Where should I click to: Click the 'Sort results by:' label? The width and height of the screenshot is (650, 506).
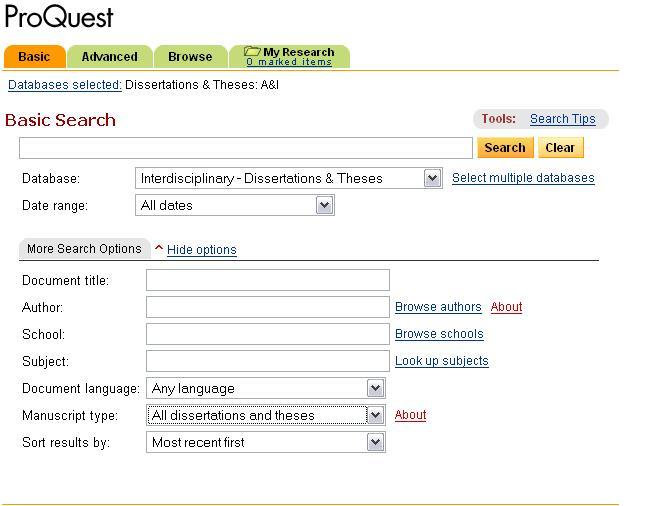tap(66, 443)
